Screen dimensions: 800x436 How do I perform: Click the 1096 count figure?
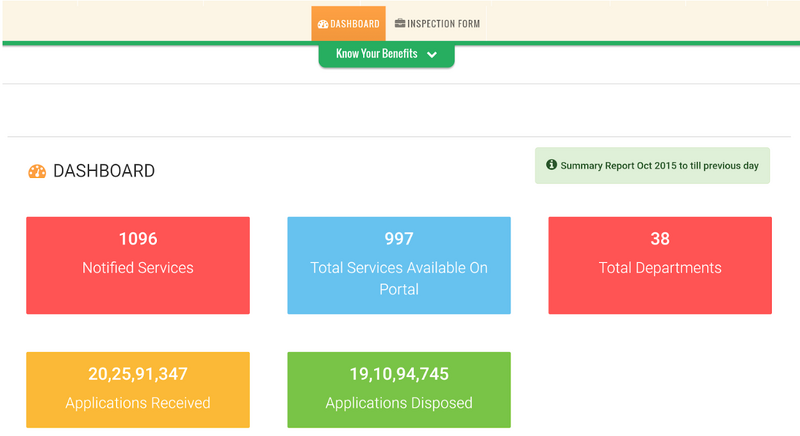pyautogui.click(x=138, y=239)
